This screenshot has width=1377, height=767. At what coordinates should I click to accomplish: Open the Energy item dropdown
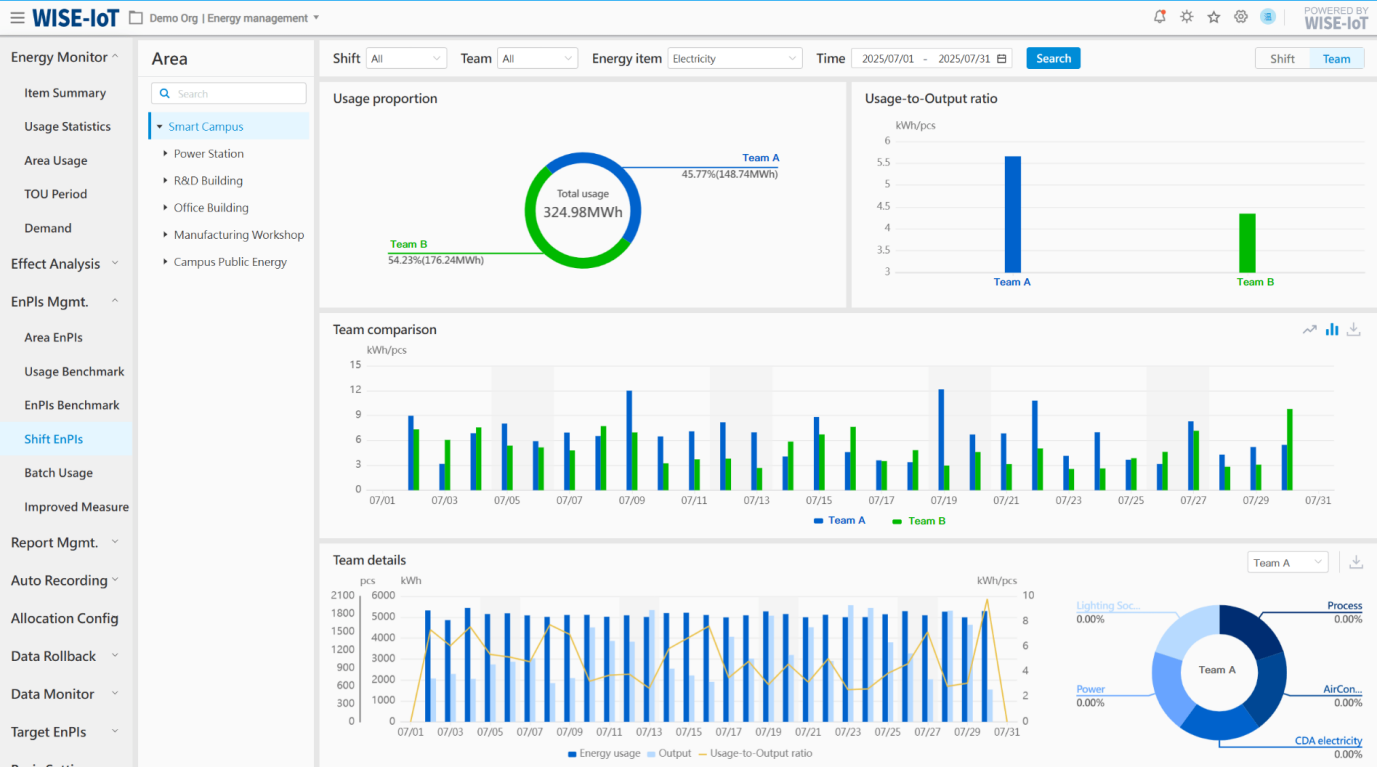click(735, 59)
